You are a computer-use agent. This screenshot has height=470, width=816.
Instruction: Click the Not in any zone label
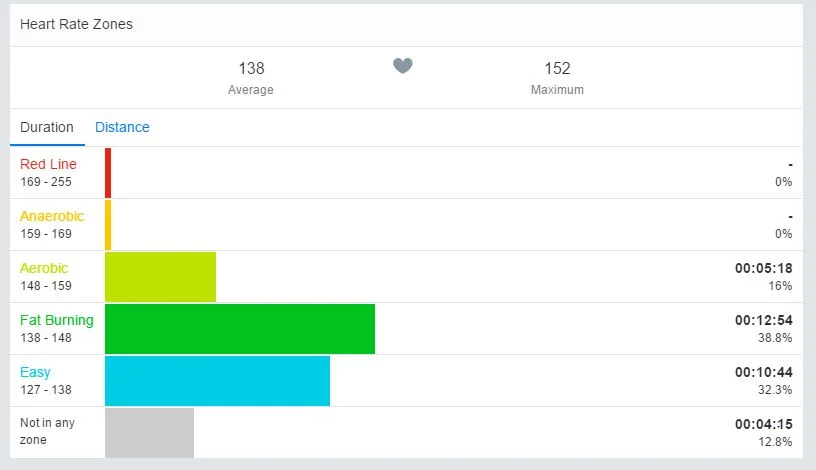click(x=47, y=431)
